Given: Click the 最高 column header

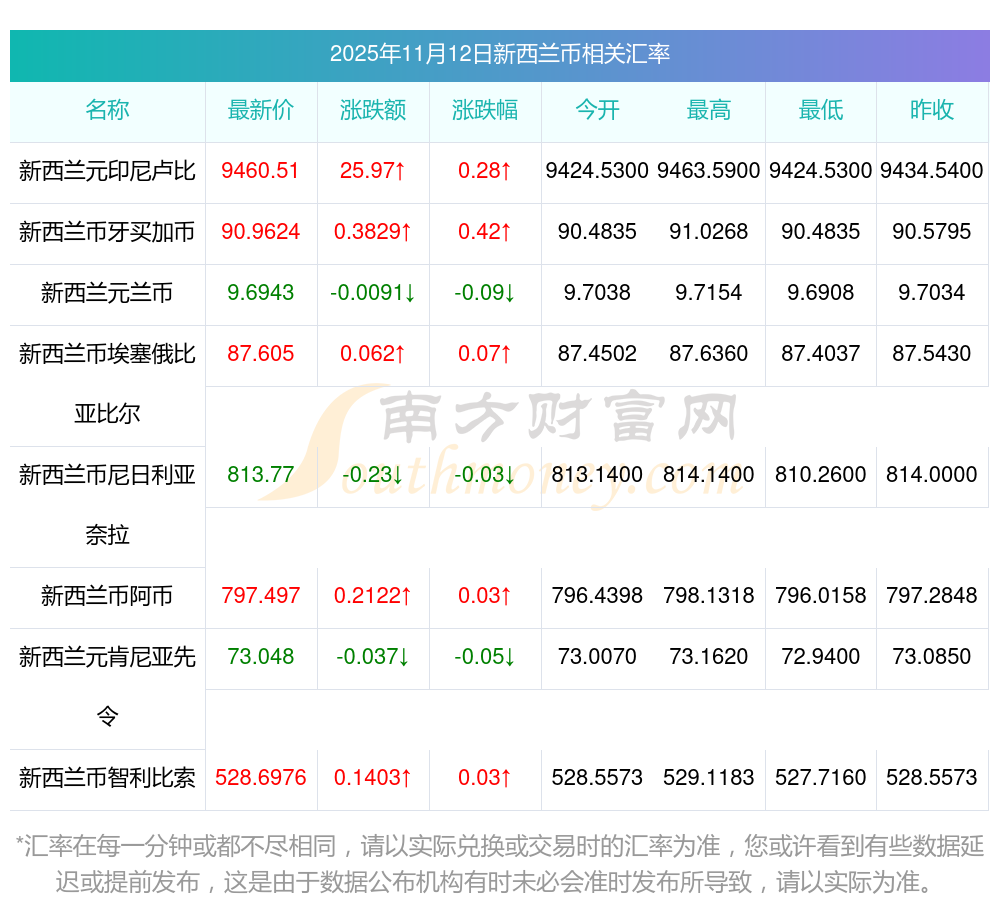Looking at the screenshot, I should 709,111.
